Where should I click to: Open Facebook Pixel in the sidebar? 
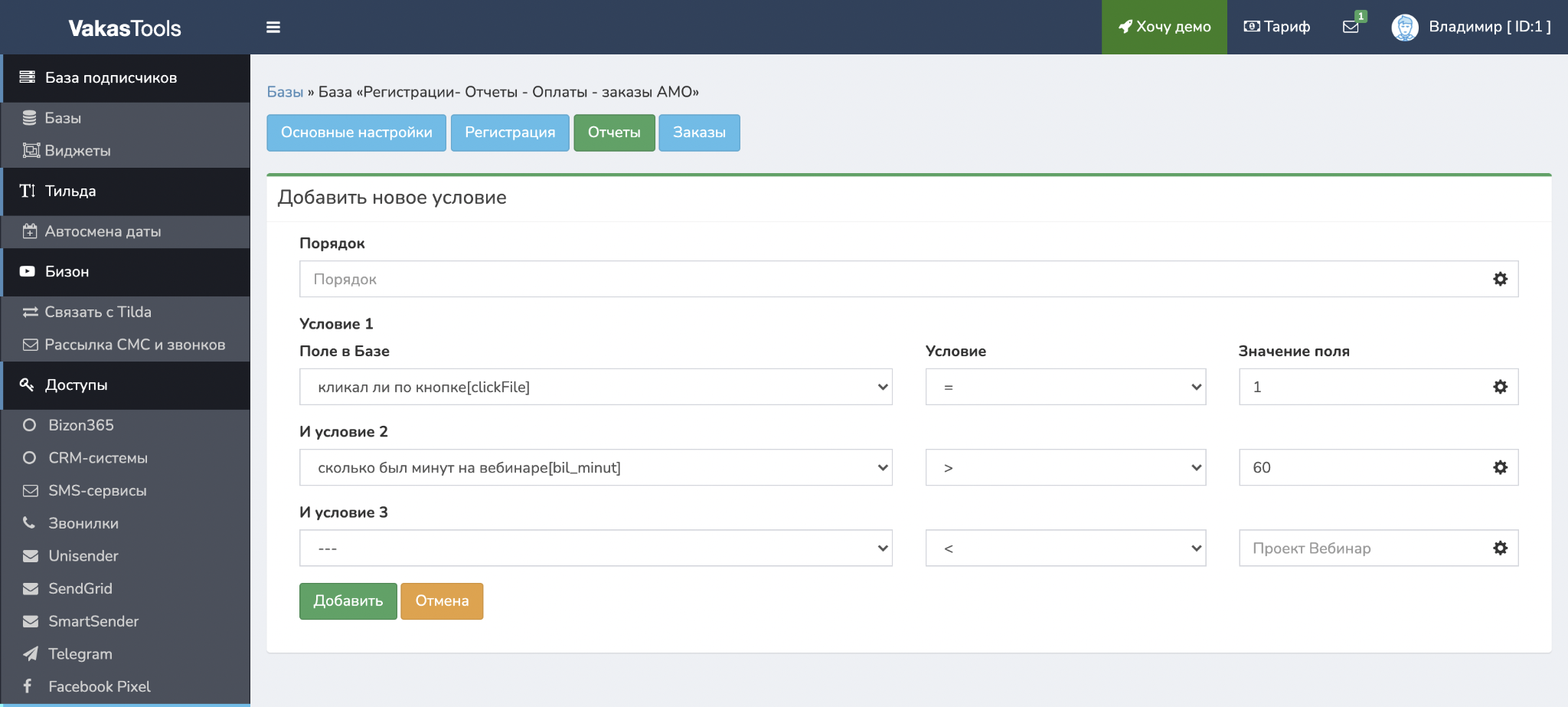[x=99, y=687]
